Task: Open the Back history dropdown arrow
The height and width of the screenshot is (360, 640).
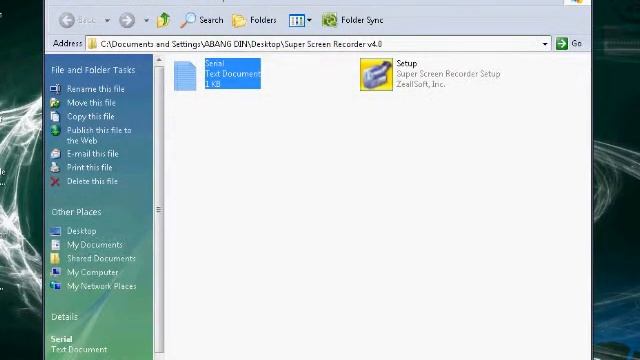Action: click(107, 20)
